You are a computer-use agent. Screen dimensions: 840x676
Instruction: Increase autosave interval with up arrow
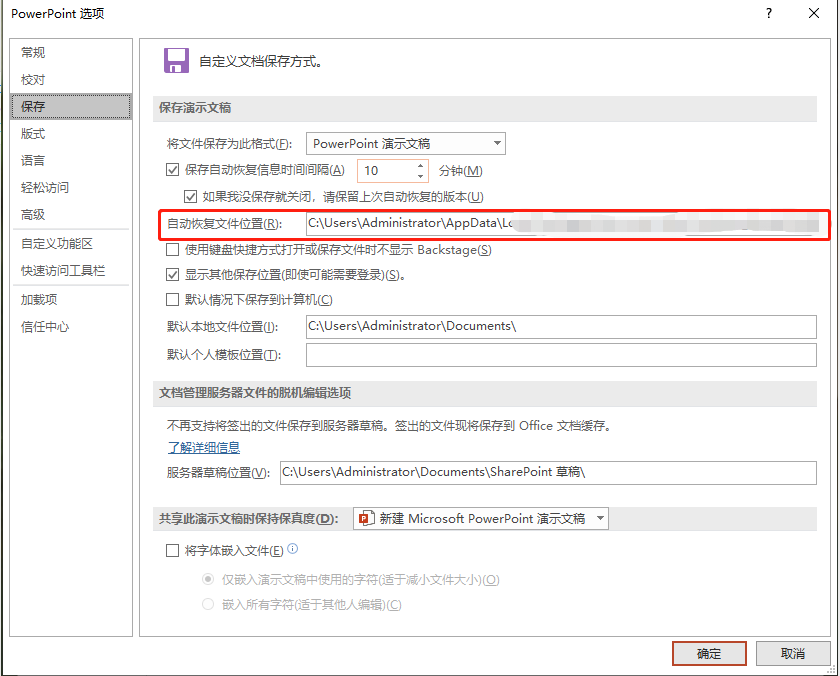pos(421,166)
